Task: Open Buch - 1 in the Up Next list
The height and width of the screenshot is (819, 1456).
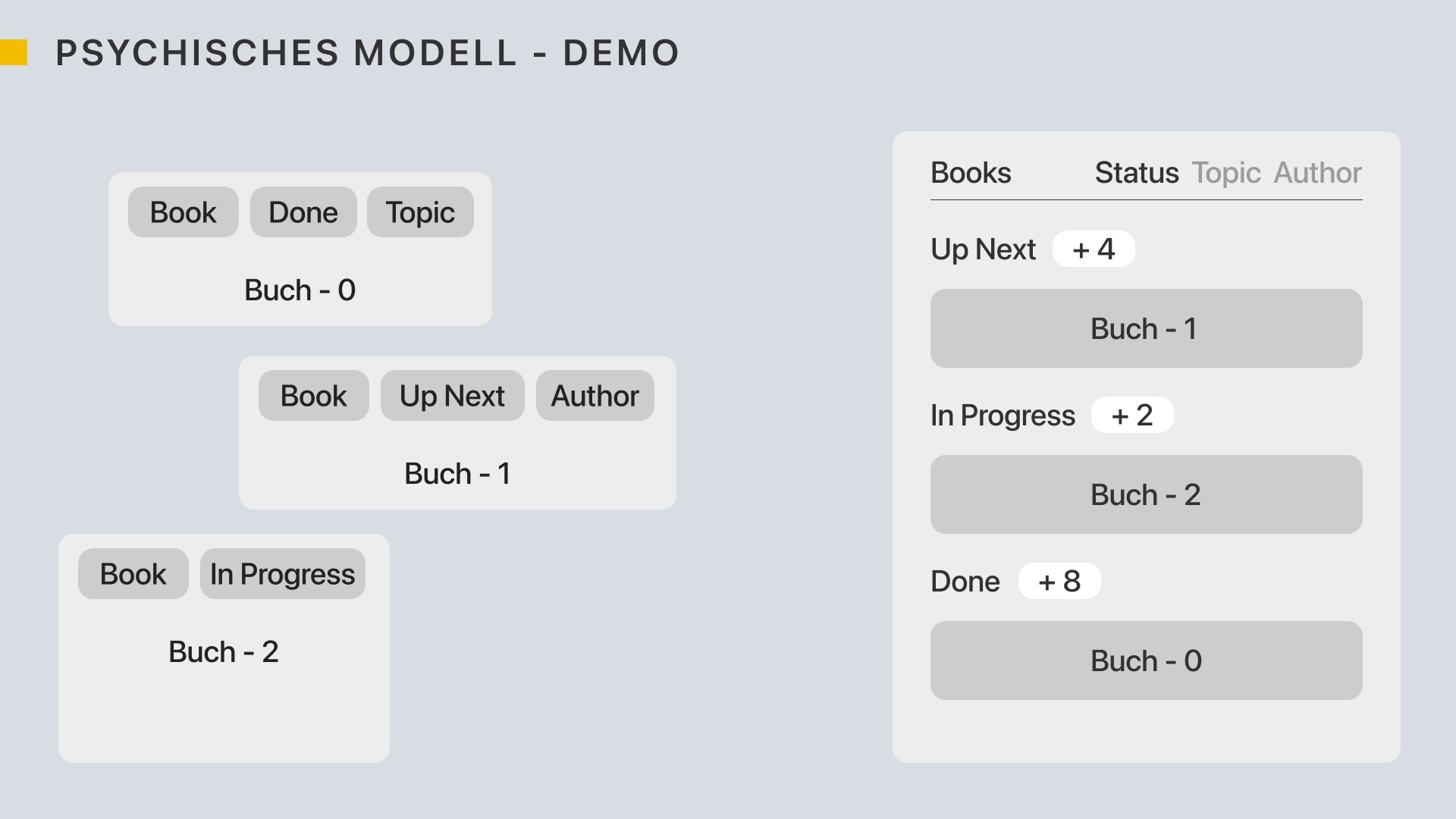Action: 1146,328
